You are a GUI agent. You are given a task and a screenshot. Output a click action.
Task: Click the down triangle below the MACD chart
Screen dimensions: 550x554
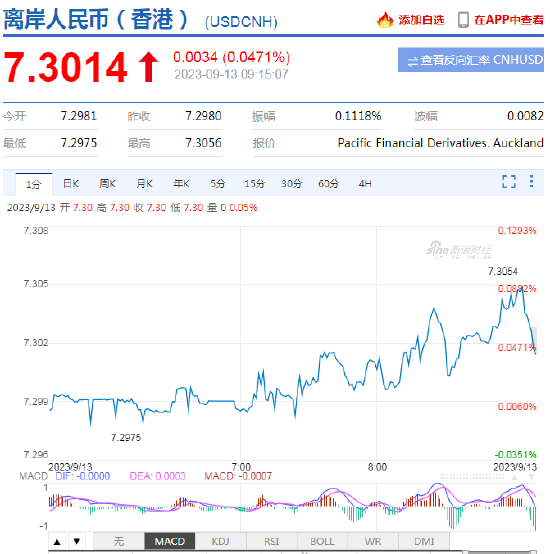click(x=77, y=541)
